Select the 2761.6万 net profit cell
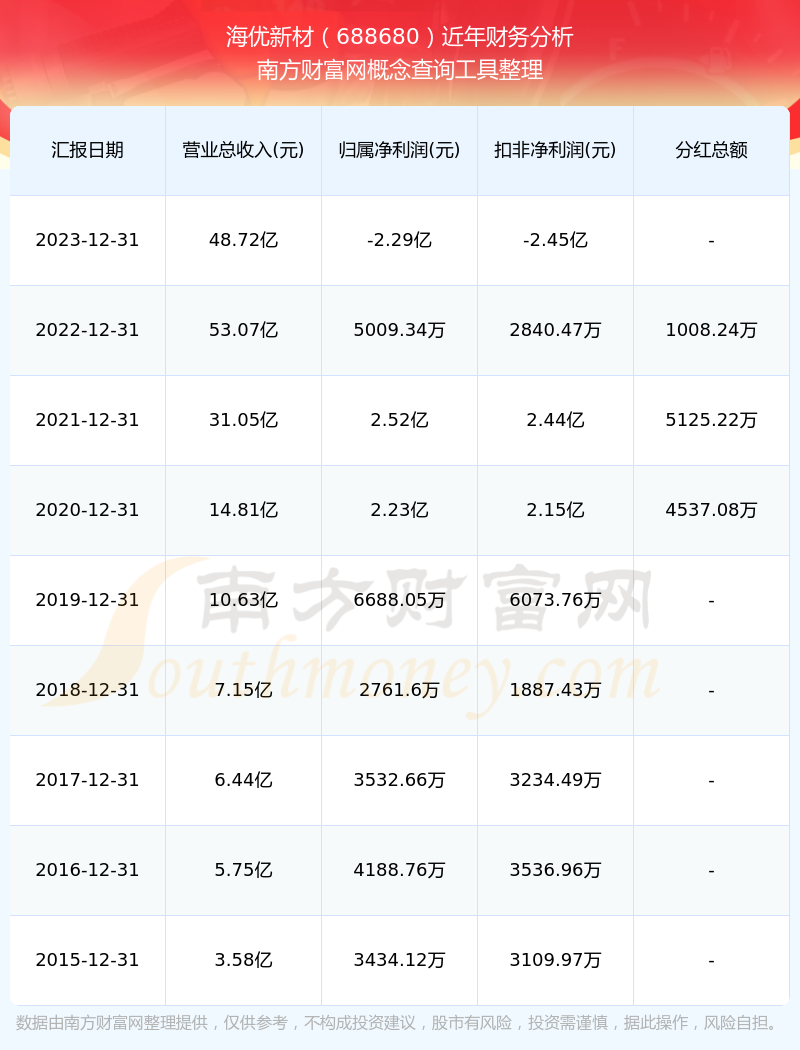Screen dimensions: 800x1050 pos(400,690)
